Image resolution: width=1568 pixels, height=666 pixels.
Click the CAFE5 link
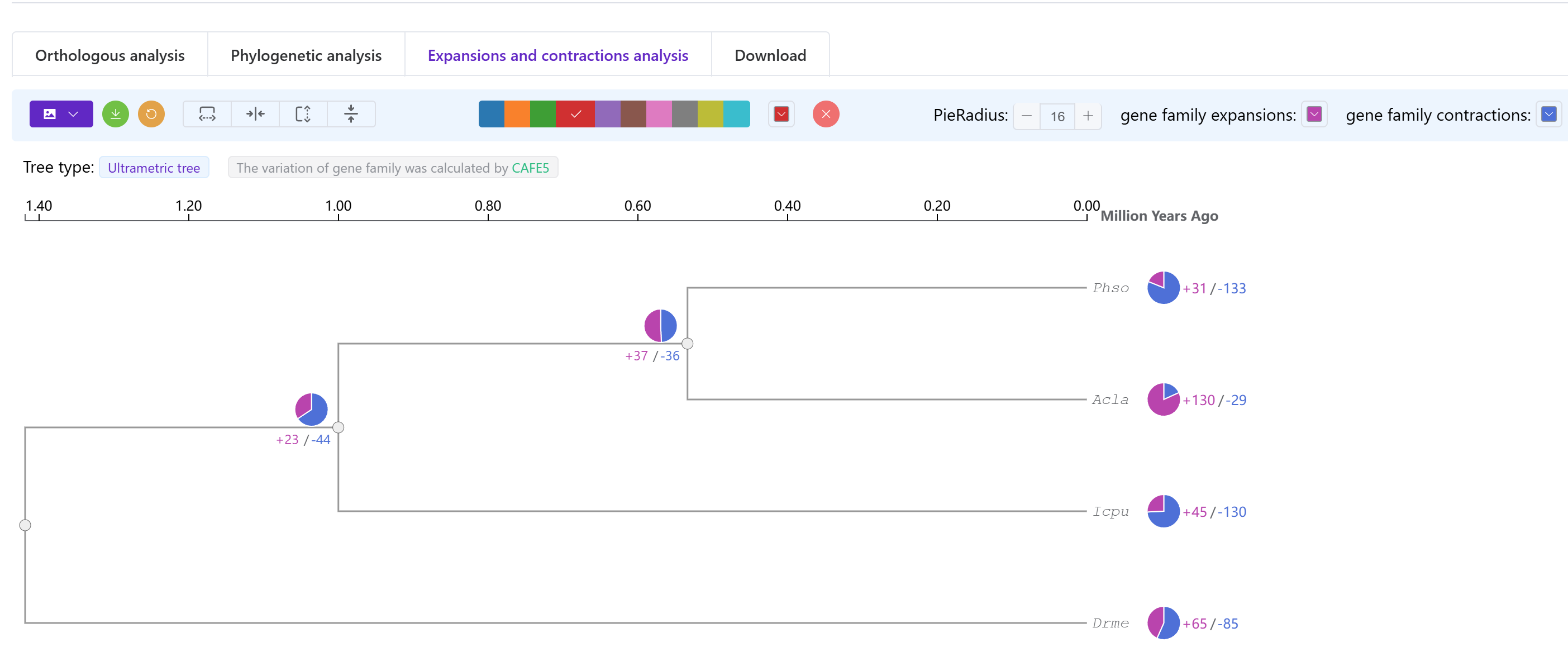click(530, 168)
